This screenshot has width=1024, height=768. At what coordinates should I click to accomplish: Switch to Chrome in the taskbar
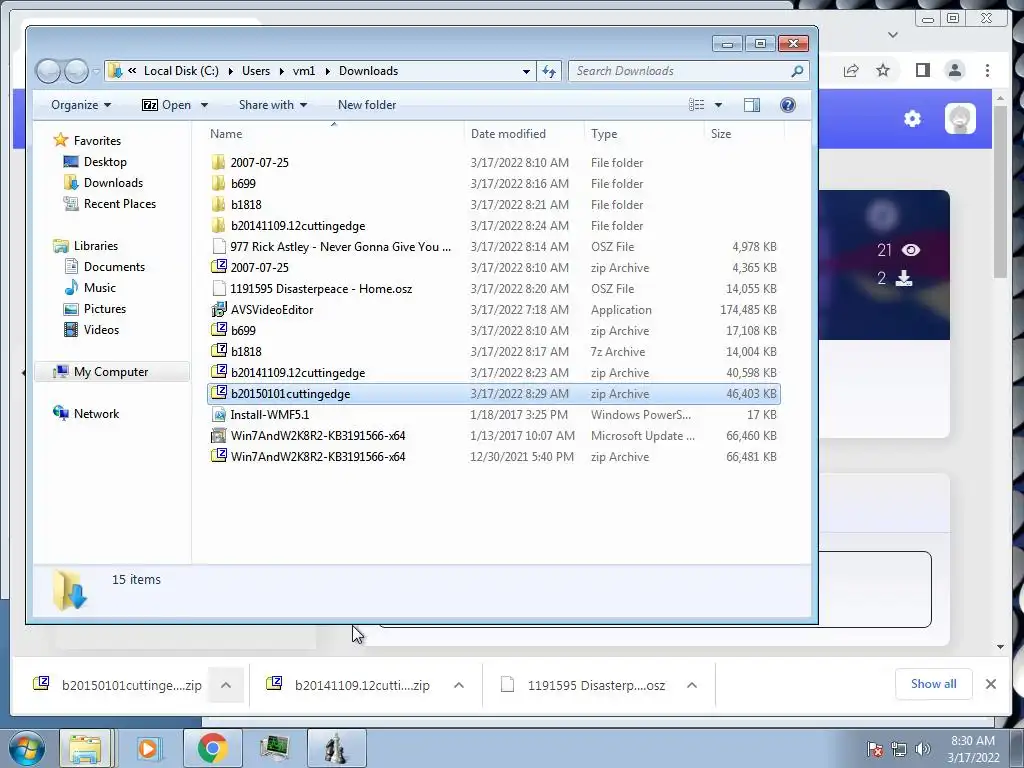(212, 748)
